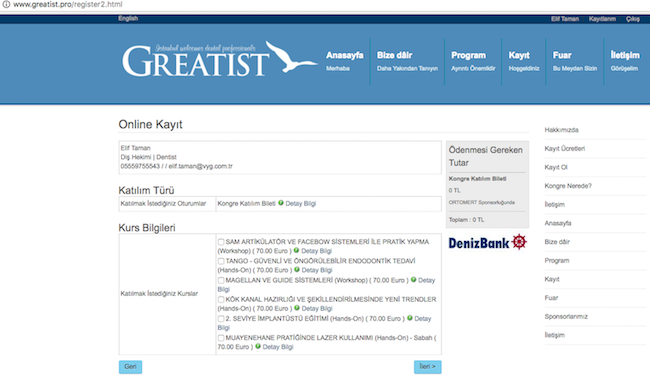650x387 pixels.
Task: Click the DenizBank logo
Action: (x=488, y=242)
